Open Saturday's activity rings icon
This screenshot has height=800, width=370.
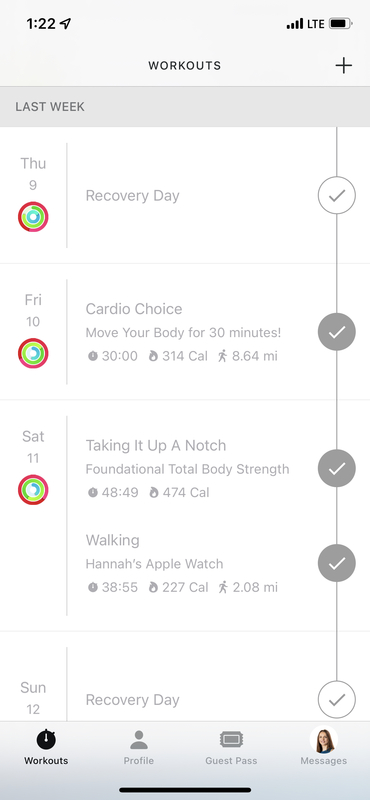[x=33, y=490]
